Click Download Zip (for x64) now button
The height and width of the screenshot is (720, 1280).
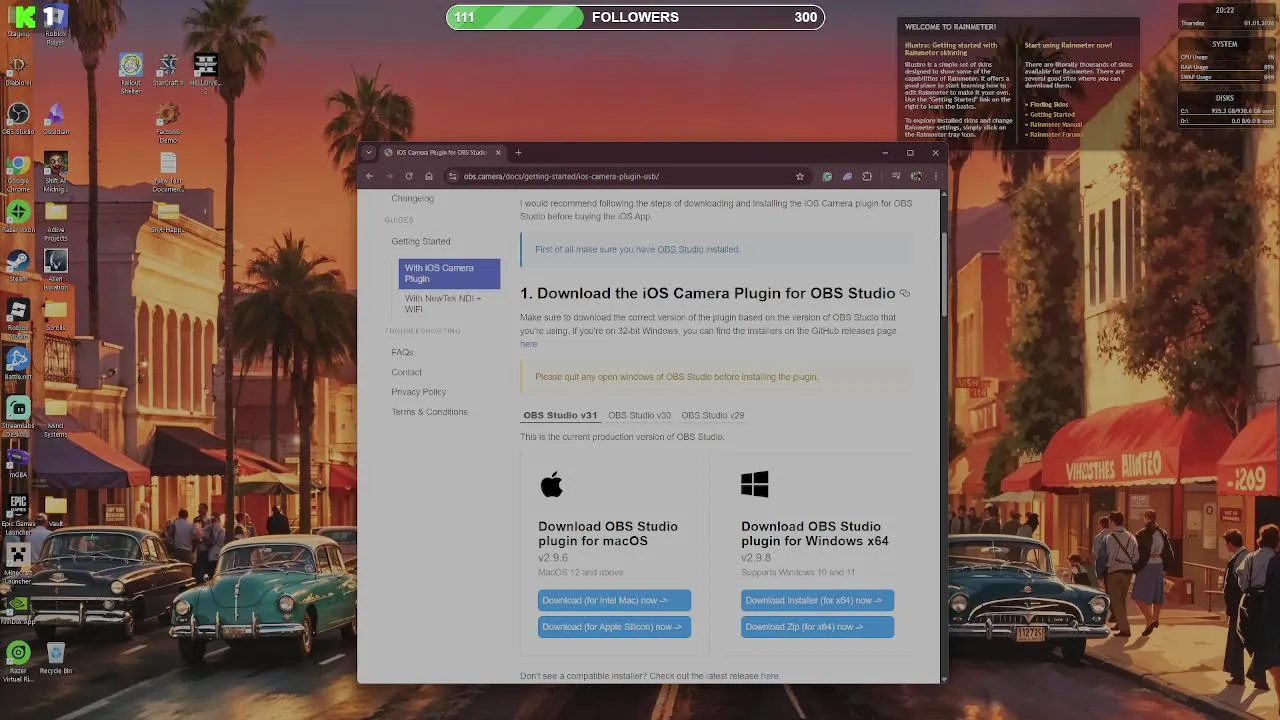tap(817, 627)
